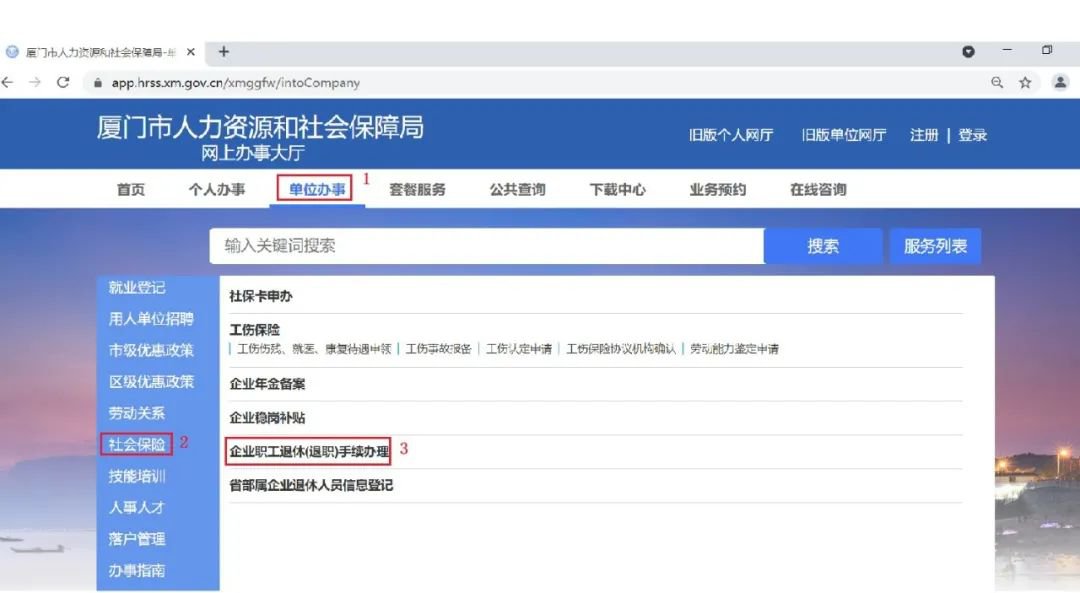This screenshot has height=593, width=1080.
Task: Open a new tab with plus icon
Action: 223,52
